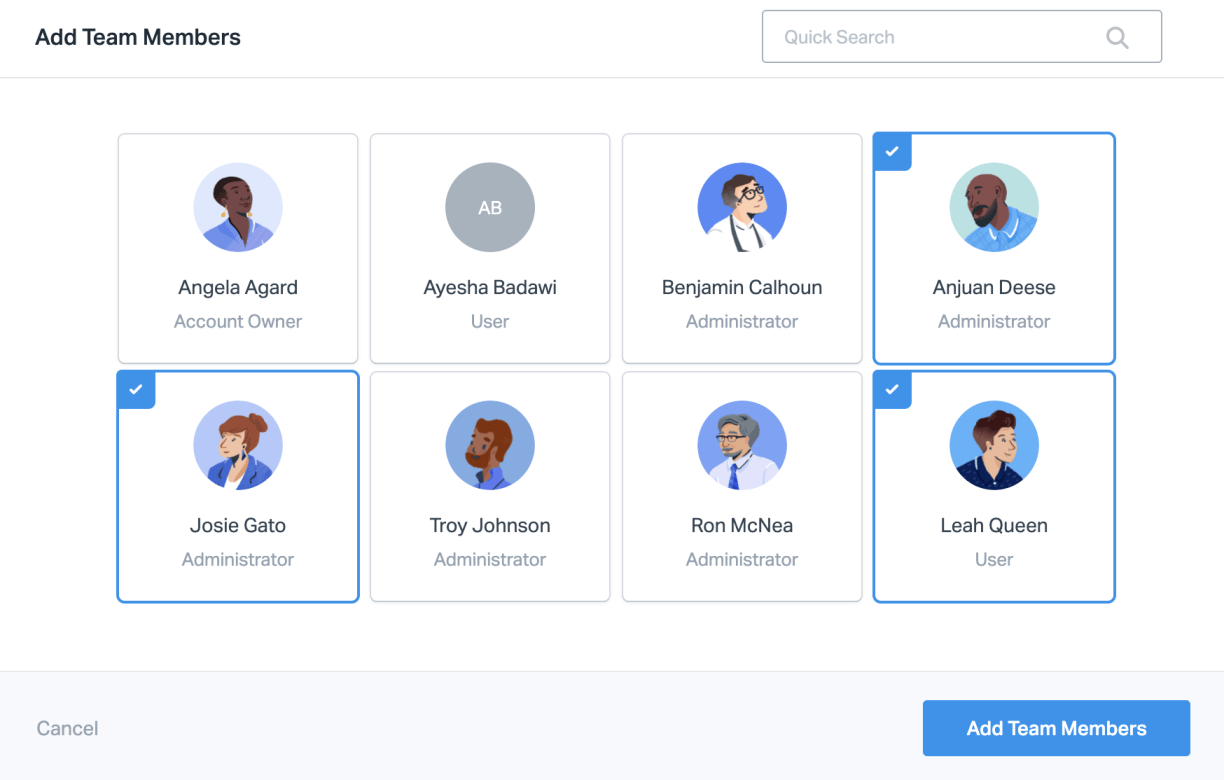Select the Troy Johnson name label
This screenshot has height=780, width=1224.
pos(490,526)
